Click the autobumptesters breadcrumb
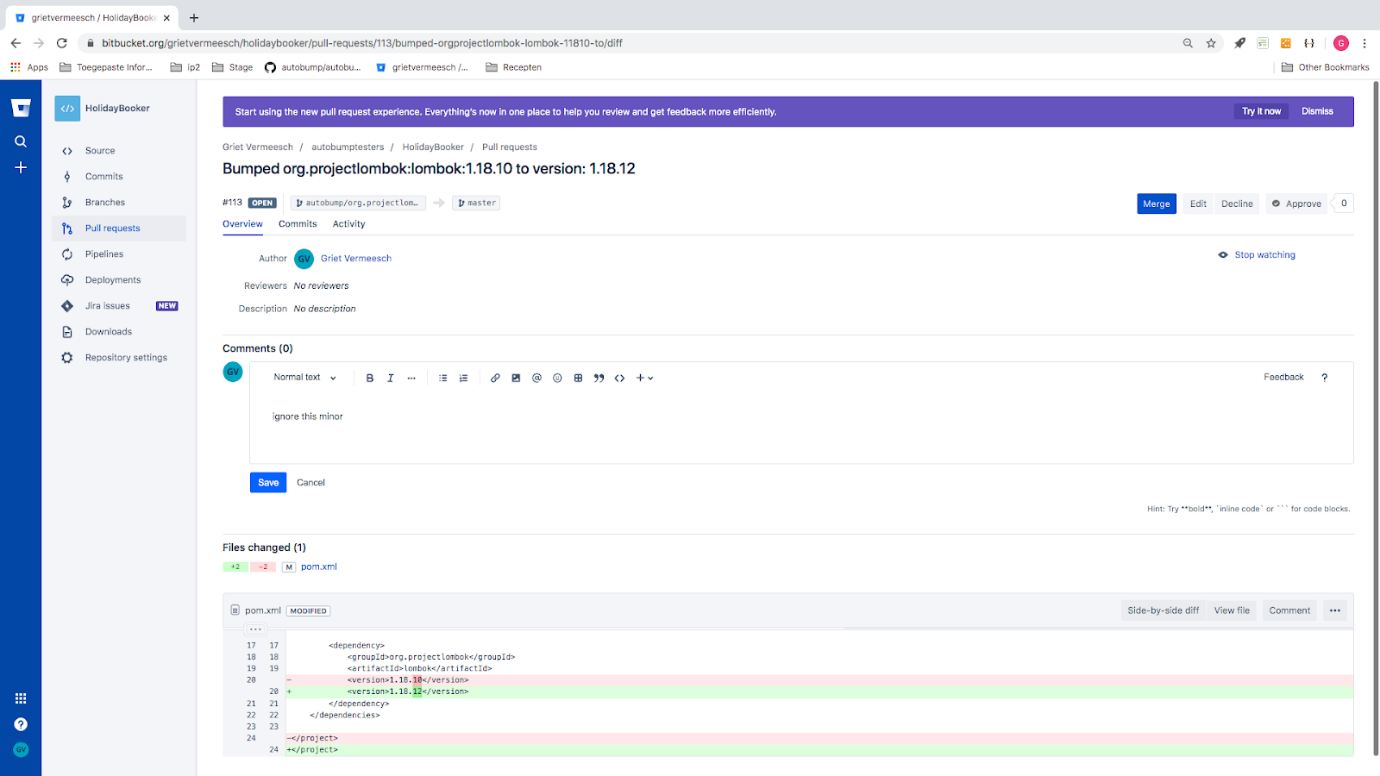The height and width of the screenshot is (776, 1380). [346, 147]
